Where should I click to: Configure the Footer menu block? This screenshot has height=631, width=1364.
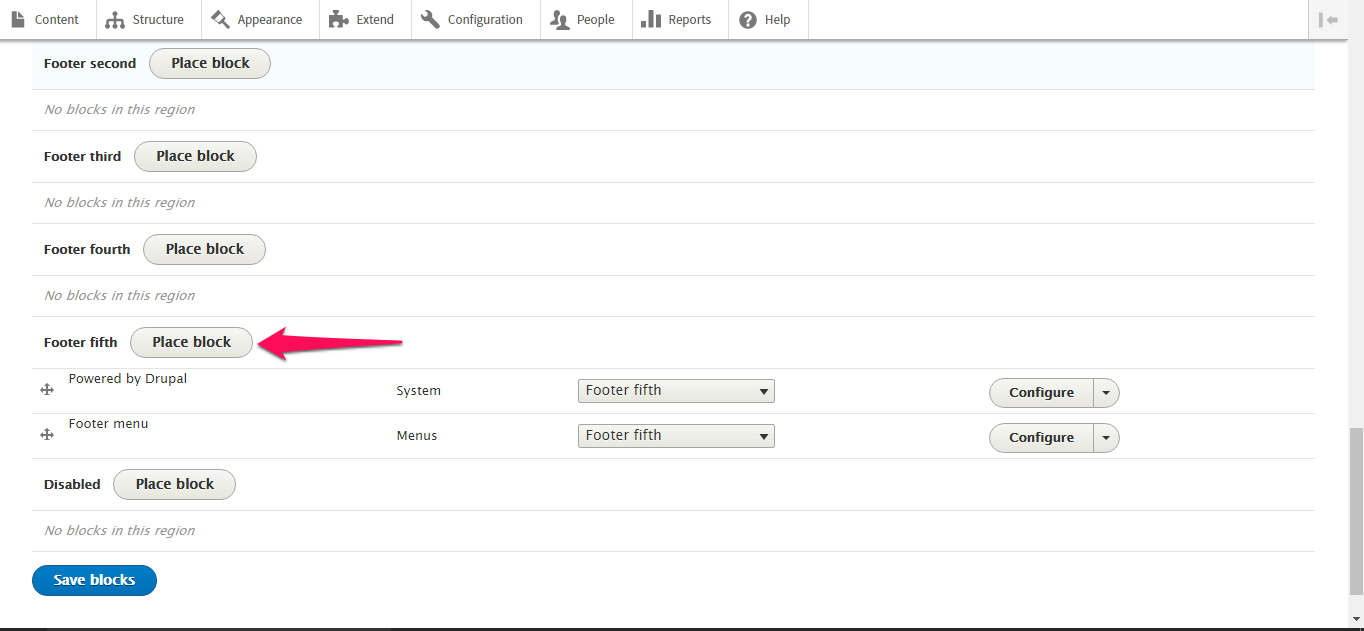[1041, 438]
